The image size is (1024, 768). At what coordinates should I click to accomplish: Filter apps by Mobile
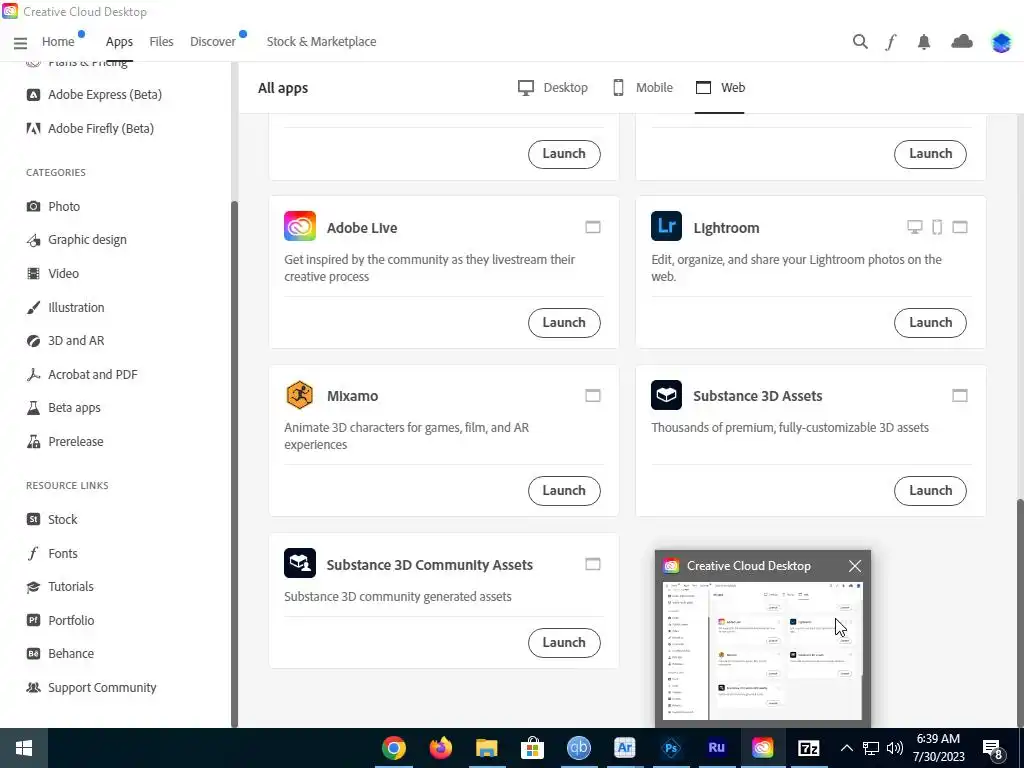pos(643,88)
